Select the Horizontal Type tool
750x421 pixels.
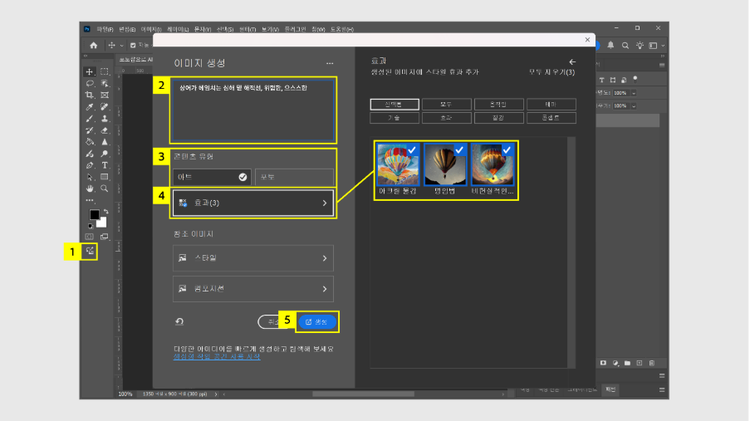(104, 166)
